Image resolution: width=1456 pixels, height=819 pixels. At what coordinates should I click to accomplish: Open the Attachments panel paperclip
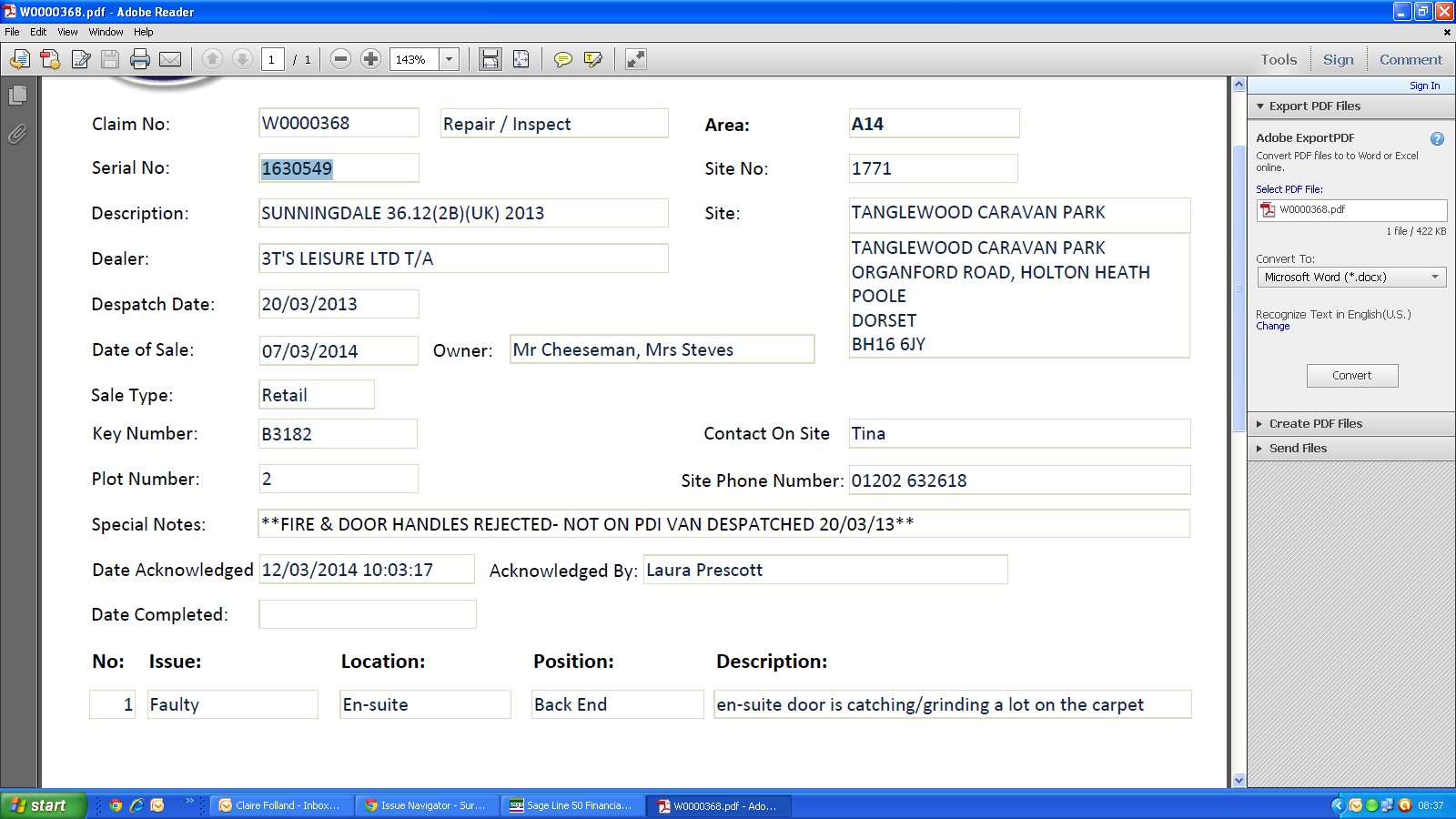(x=17, y=135)
